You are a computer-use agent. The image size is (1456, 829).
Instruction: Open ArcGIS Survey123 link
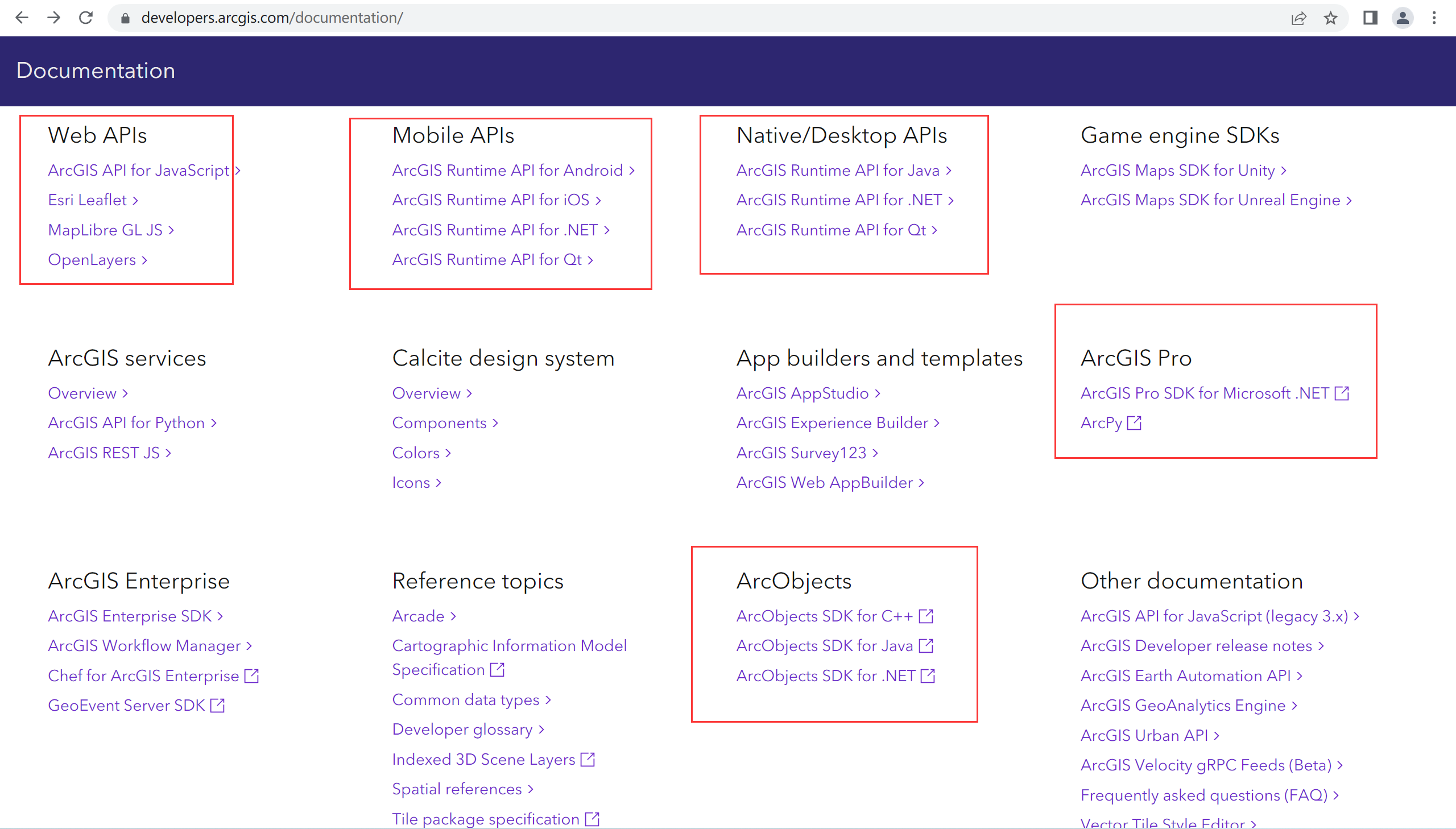pos(807,453)
